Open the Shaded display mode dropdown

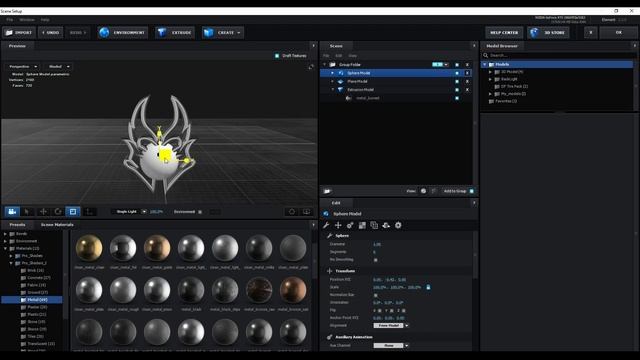(59, 67)
